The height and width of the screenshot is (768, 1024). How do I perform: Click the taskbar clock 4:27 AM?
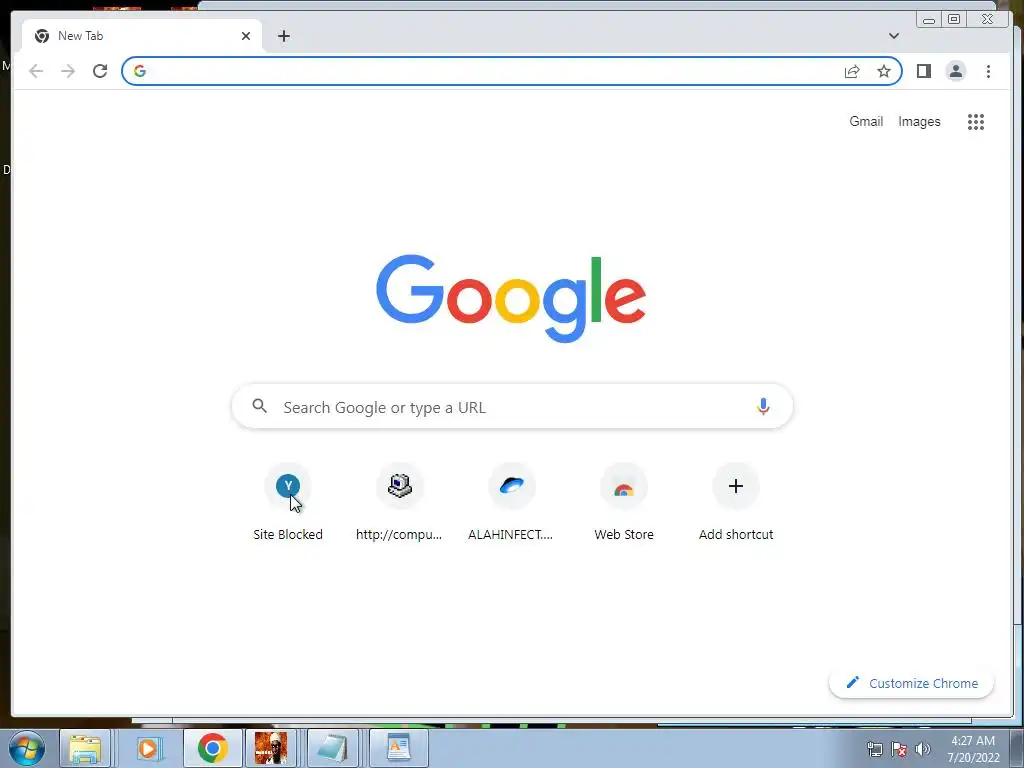973,749
